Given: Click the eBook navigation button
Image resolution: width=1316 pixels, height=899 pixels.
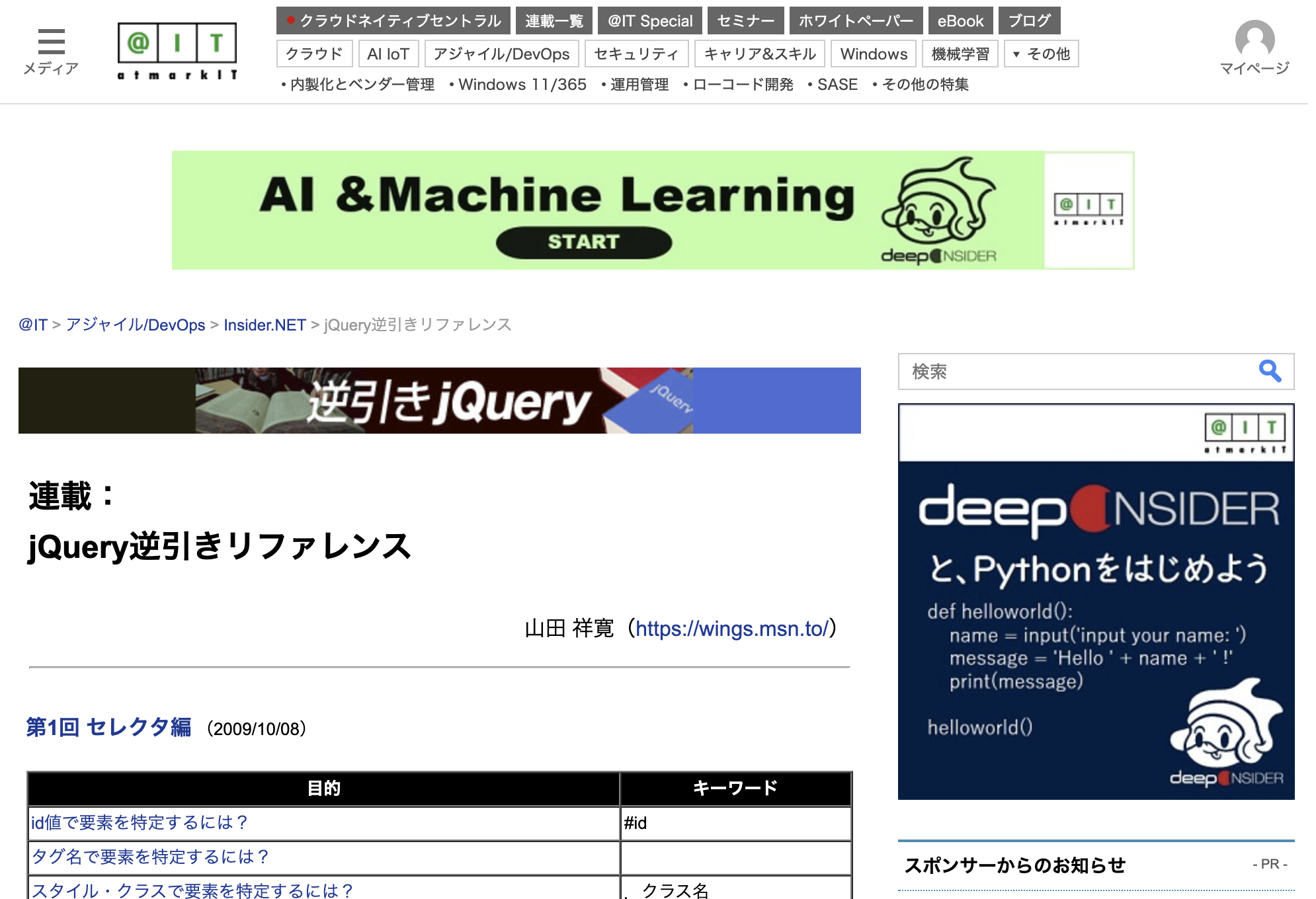Looking at the screenshot, I should click(x=960, y=21).
